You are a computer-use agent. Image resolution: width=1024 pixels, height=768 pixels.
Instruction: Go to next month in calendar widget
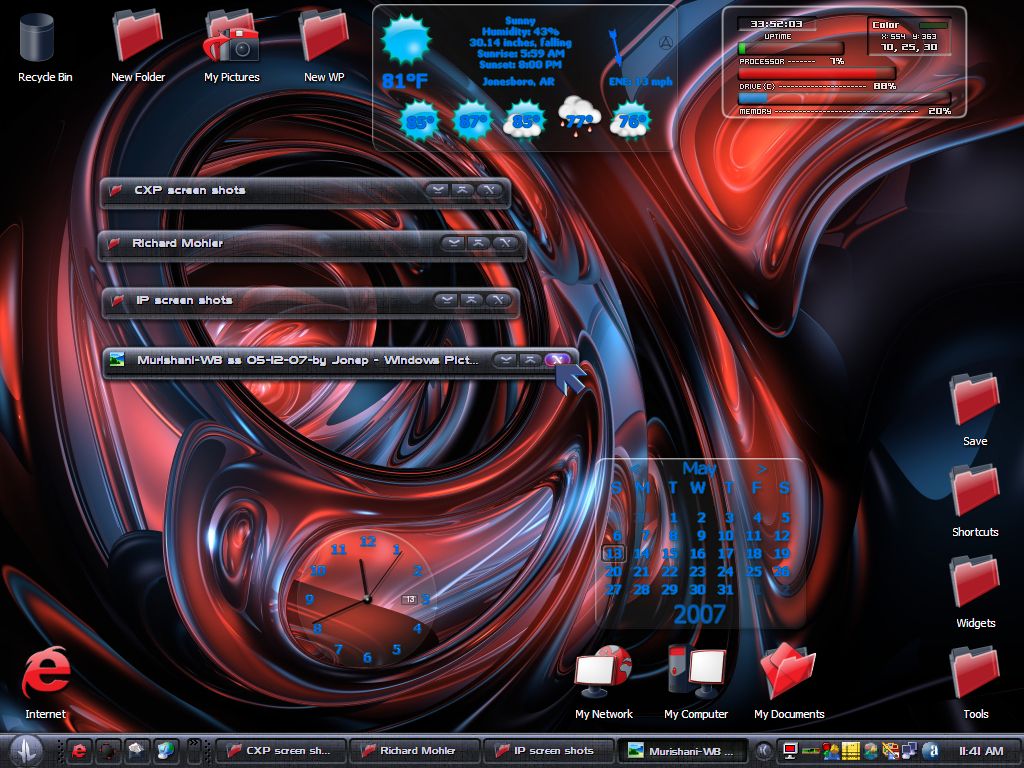tap(761, 468)
